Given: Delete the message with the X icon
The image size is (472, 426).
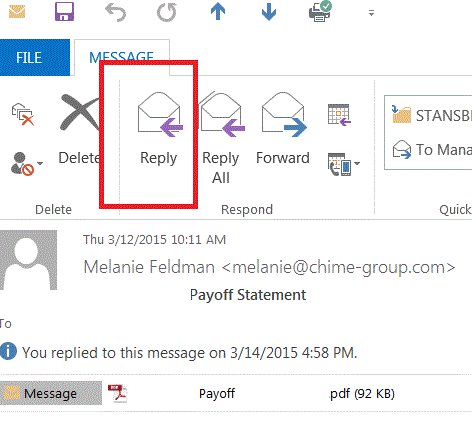Looking at the screenshot, I should 79,112.
